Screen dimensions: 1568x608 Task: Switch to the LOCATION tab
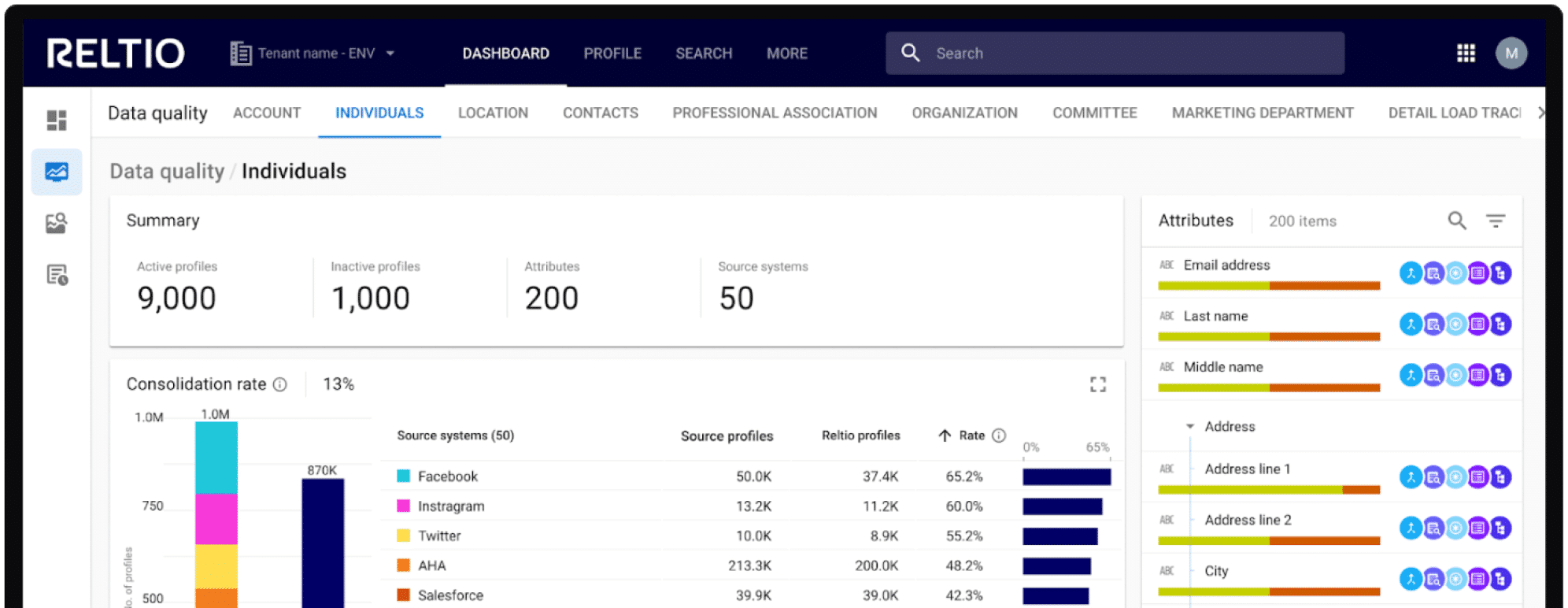click(493, 113)
